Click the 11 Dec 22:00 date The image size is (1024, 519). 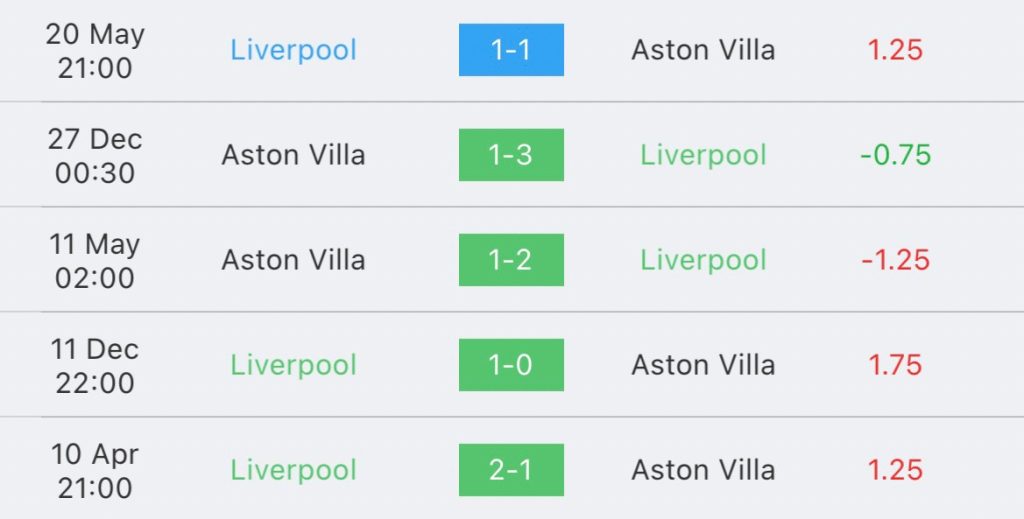click(x=95, y=366)
